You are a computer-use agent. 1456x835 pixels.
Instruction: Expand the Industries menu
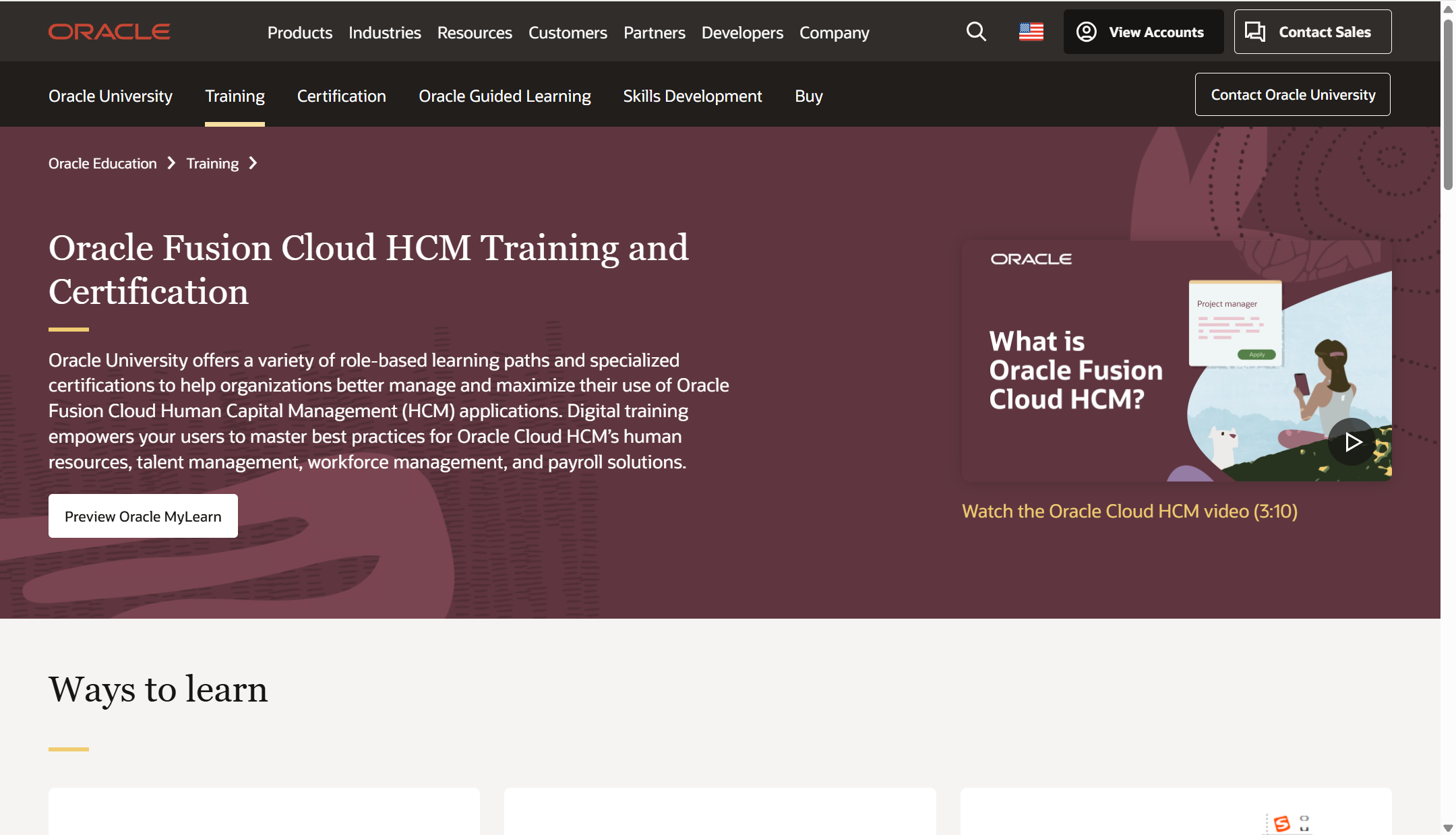(384, 32)
